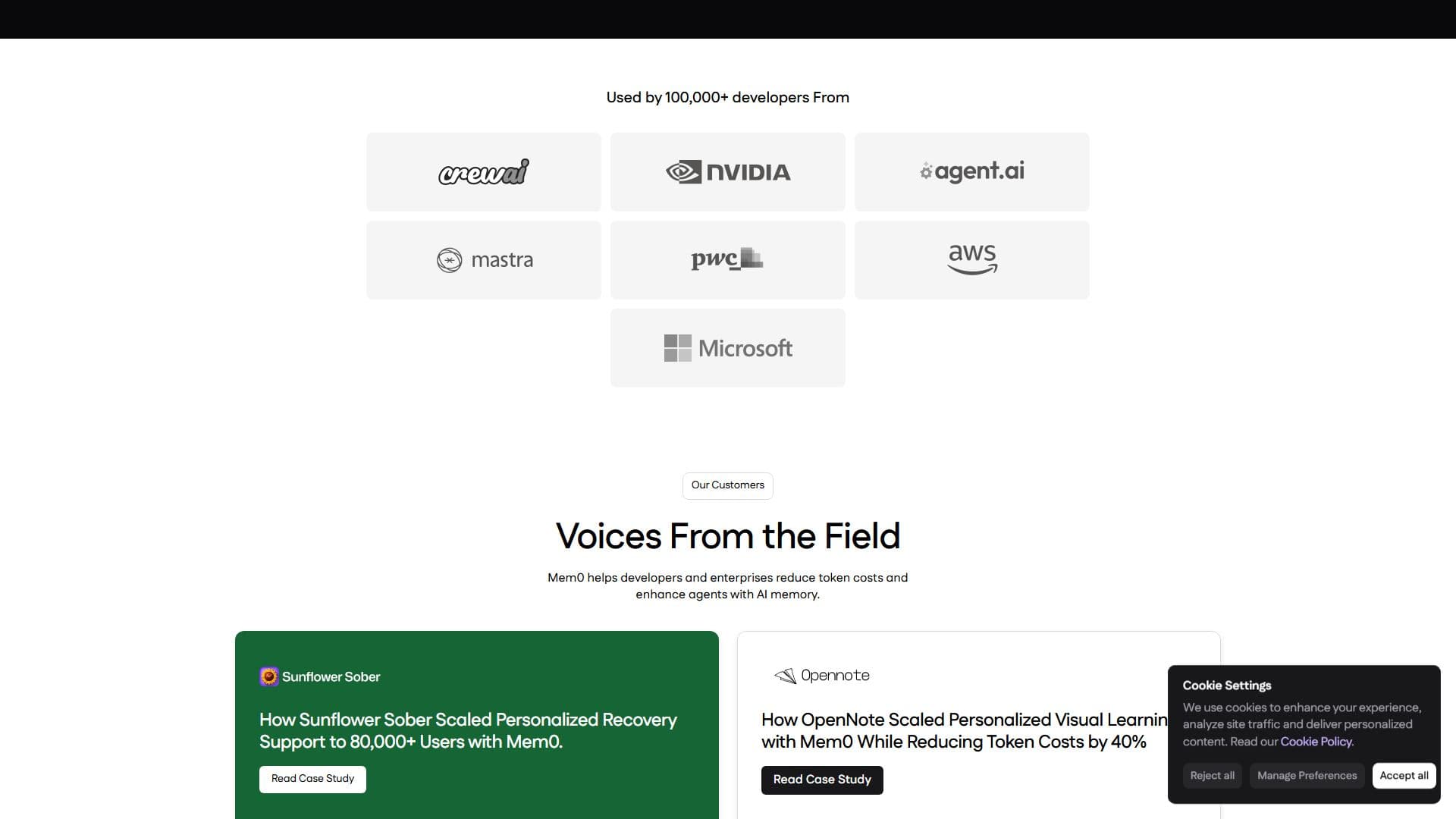The width and height of the screenshot is (1456, 819).
Task: Open the OpenNote Read Case Study button
Action: point(822,780)
